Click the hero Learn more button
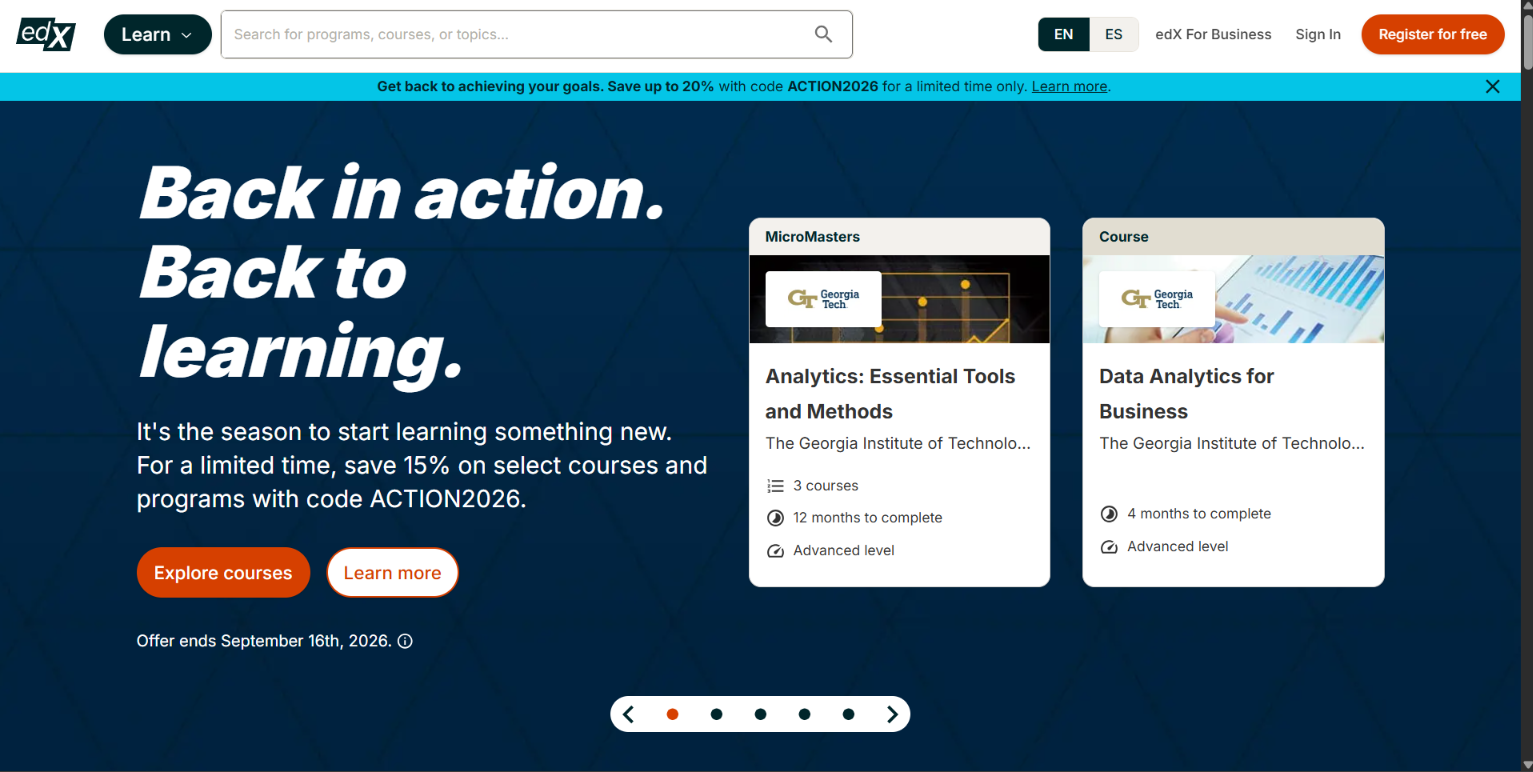Viewport: 1533px width, 772px height. click(392, 573)
